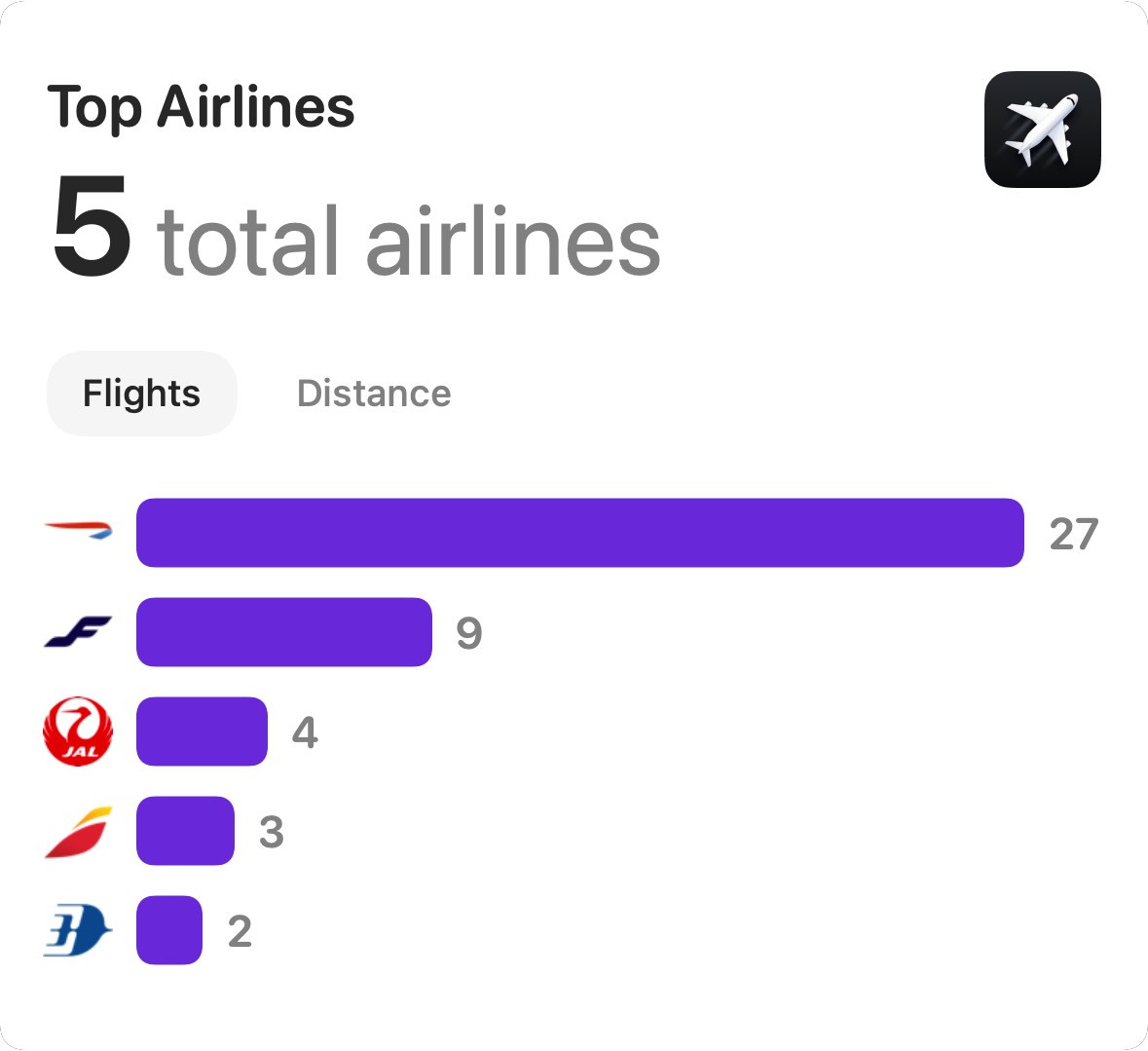Switch to the Distance tab
Screen dimensions: 1148x1051
[x=374, y=394]
